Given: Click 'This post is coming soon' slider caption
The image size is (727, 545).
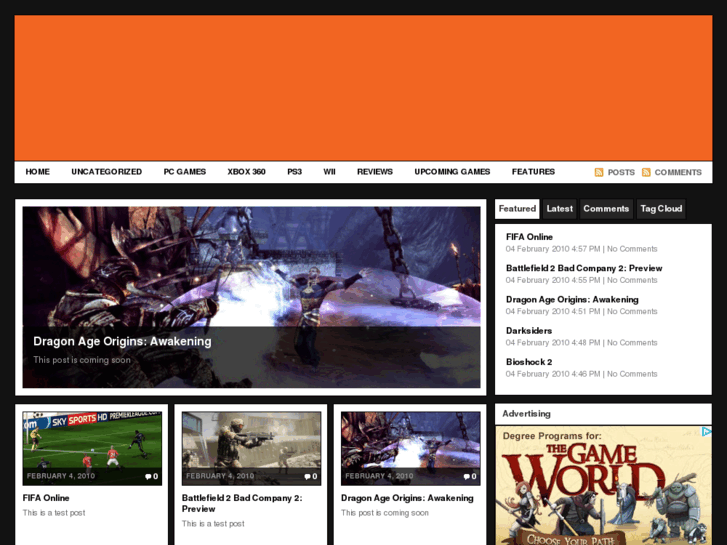Looking at the screenshot, I should tap(82, 360).
